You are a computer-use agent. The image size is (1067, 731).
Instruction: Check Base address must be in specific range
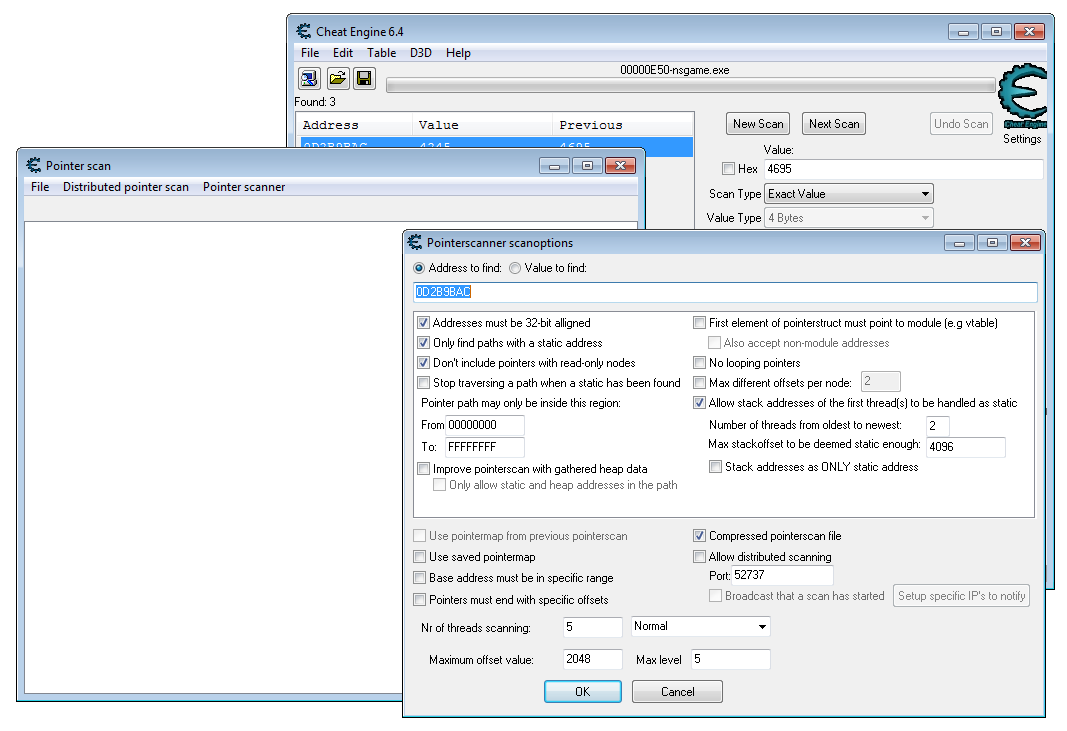pos(420,578)
